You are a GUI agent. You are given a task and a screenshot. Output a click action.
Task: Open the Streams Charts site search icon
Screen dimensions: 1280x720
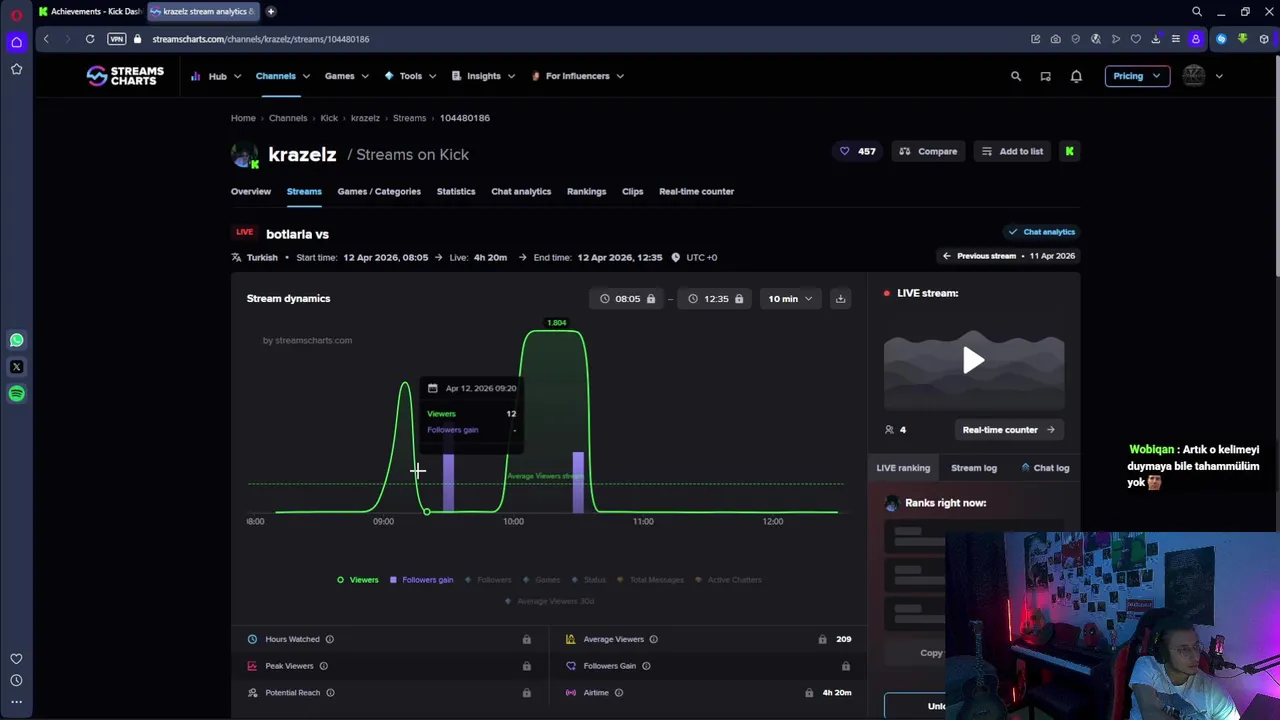tap(1016, 76)
